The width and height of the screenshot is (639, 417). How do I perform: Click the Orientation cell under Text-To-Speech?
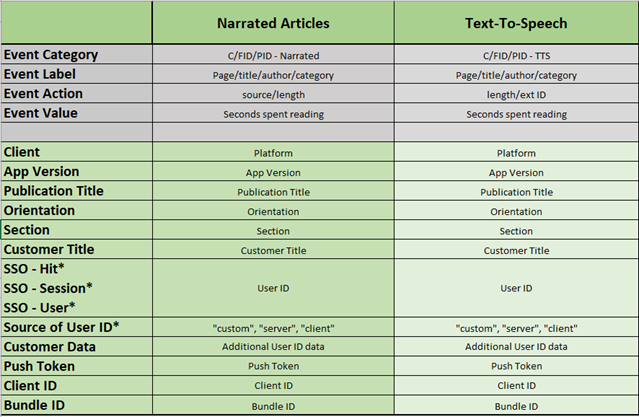tap(516, 210)
